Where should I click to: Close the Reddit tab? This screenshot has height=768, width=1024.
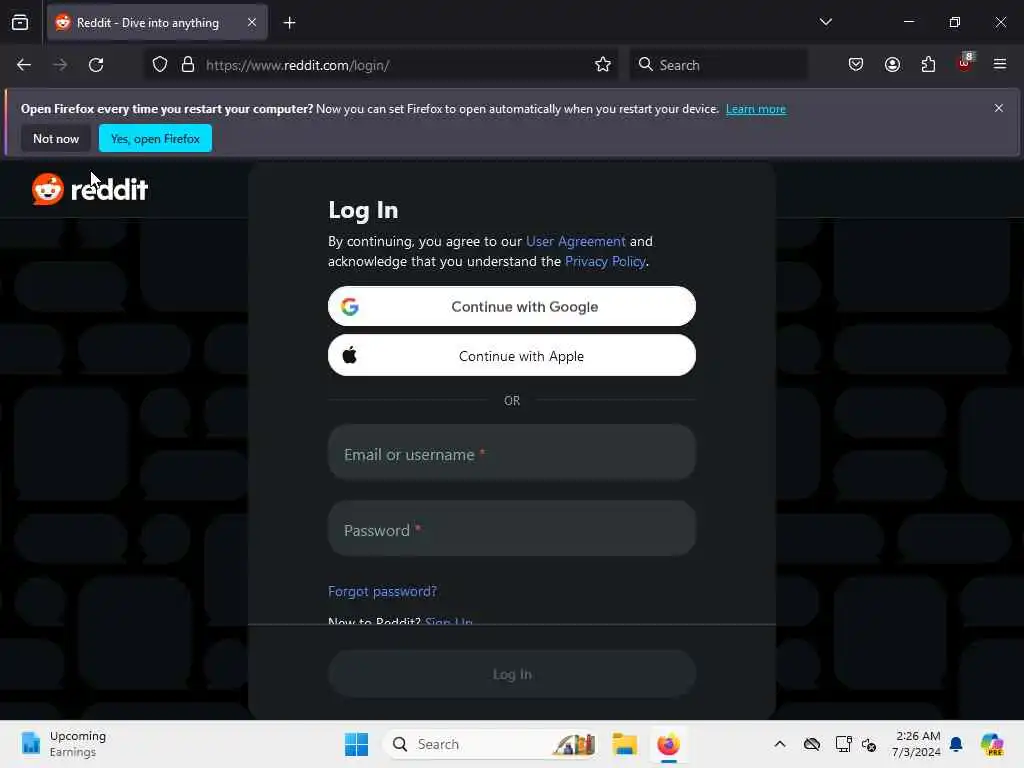251,22
